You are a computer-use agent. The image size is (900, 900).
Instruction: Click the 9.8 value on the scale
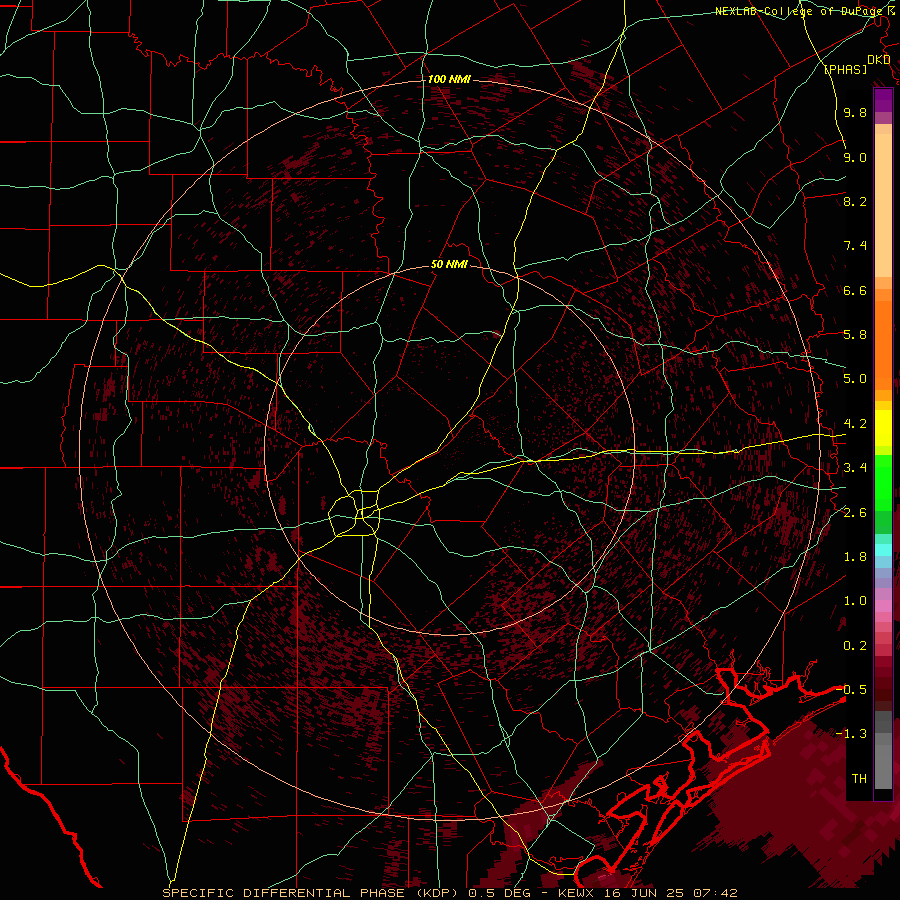pyautogui.click(x=855, y=113)
